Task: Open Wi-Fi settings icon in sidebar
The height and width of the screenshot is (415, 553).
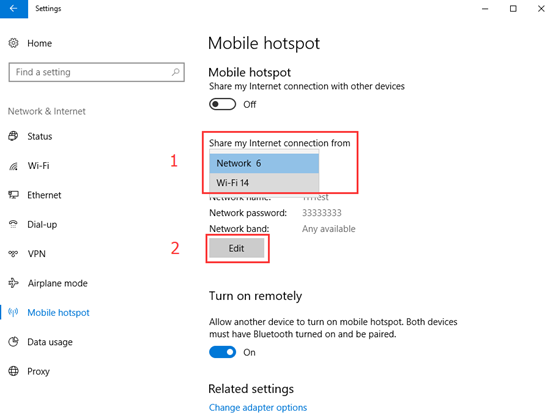Action: click(x=13, y=166)
